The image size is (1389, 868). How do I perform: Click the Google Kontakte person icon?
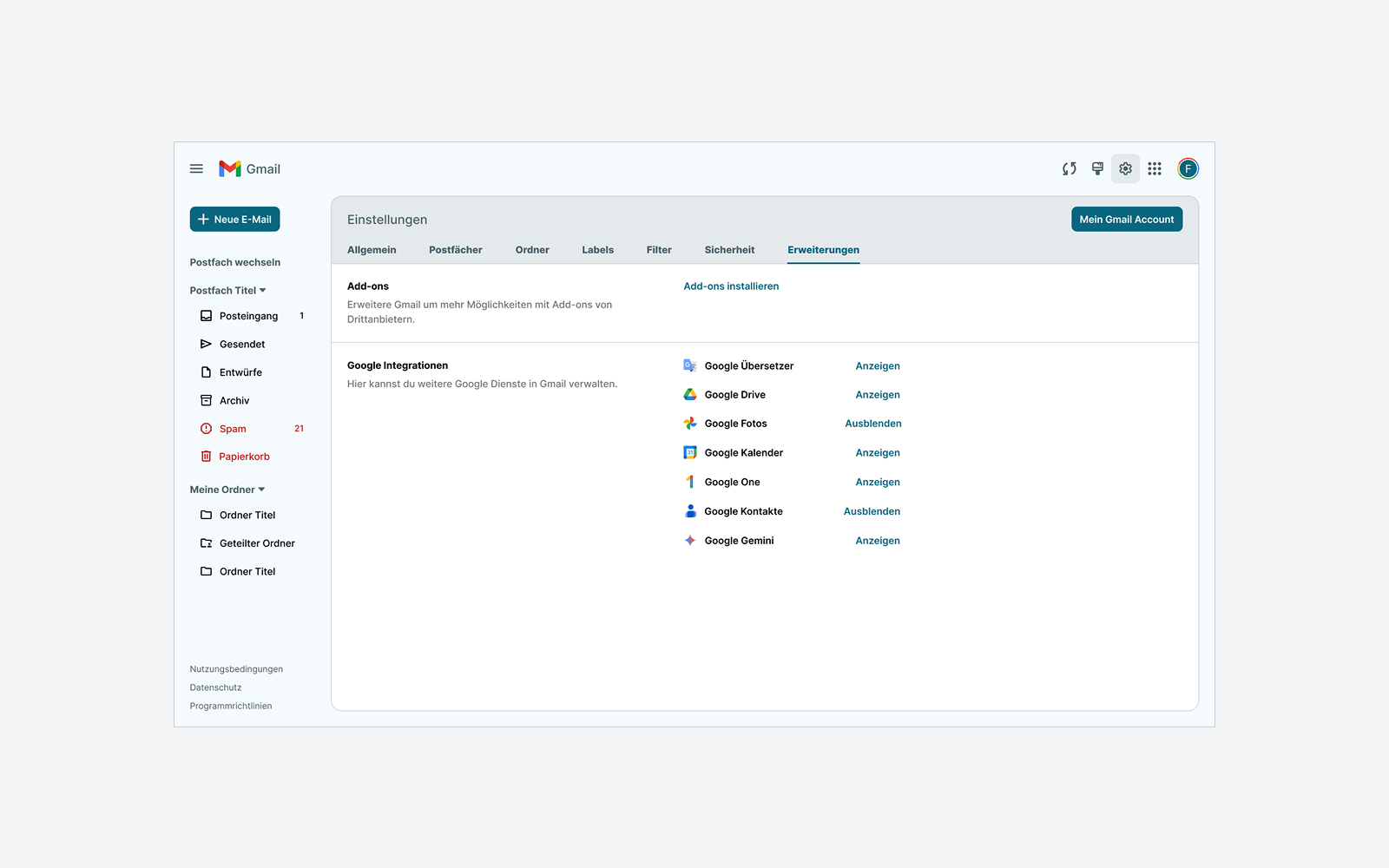[x=690, y=511]
